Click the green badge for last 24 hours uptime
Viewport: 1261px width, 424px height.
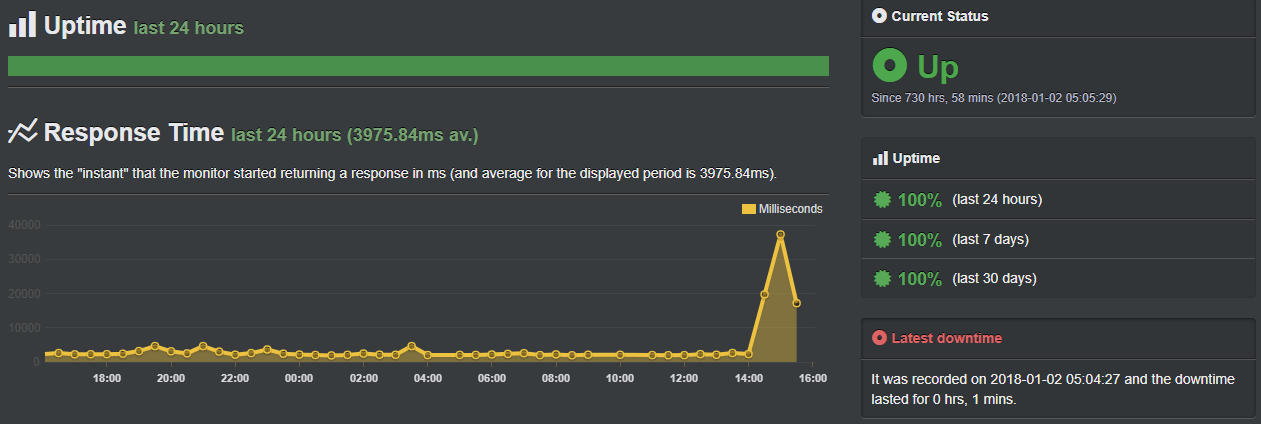(x=881, y=199)
